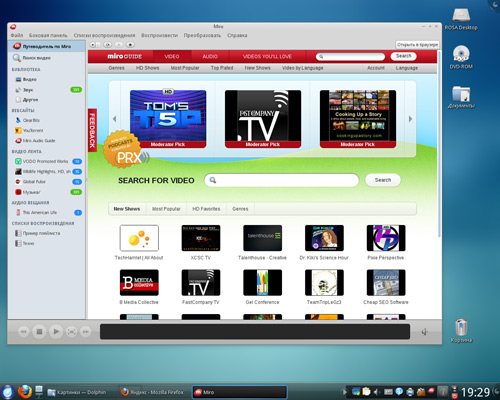This screenshot has height=400, width=500.
Task: Open the Справка menu
Action: (x=237, y=35)
